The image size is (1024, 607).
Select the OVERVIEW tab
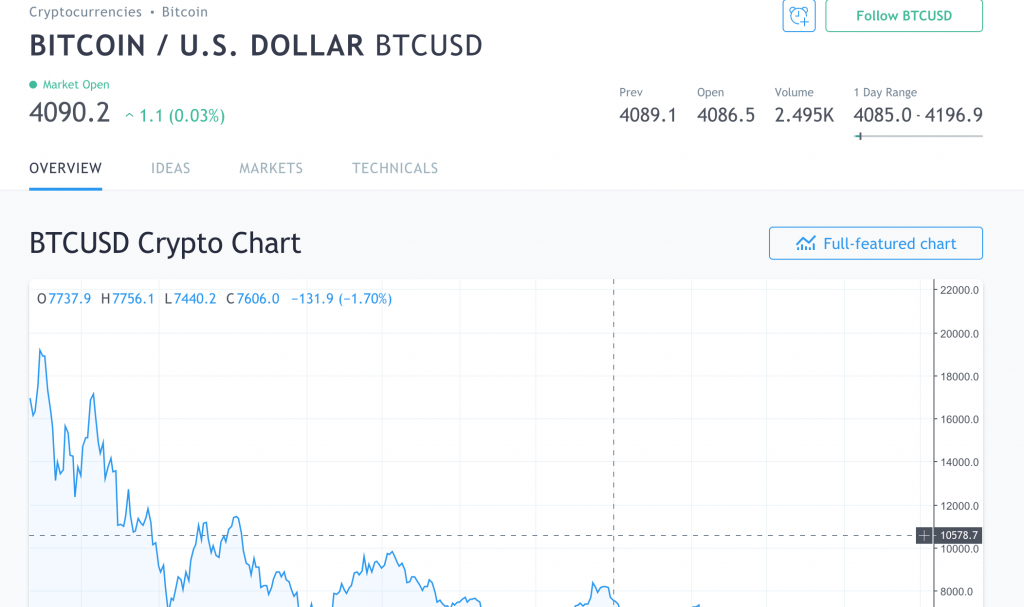tap(65, 169)
